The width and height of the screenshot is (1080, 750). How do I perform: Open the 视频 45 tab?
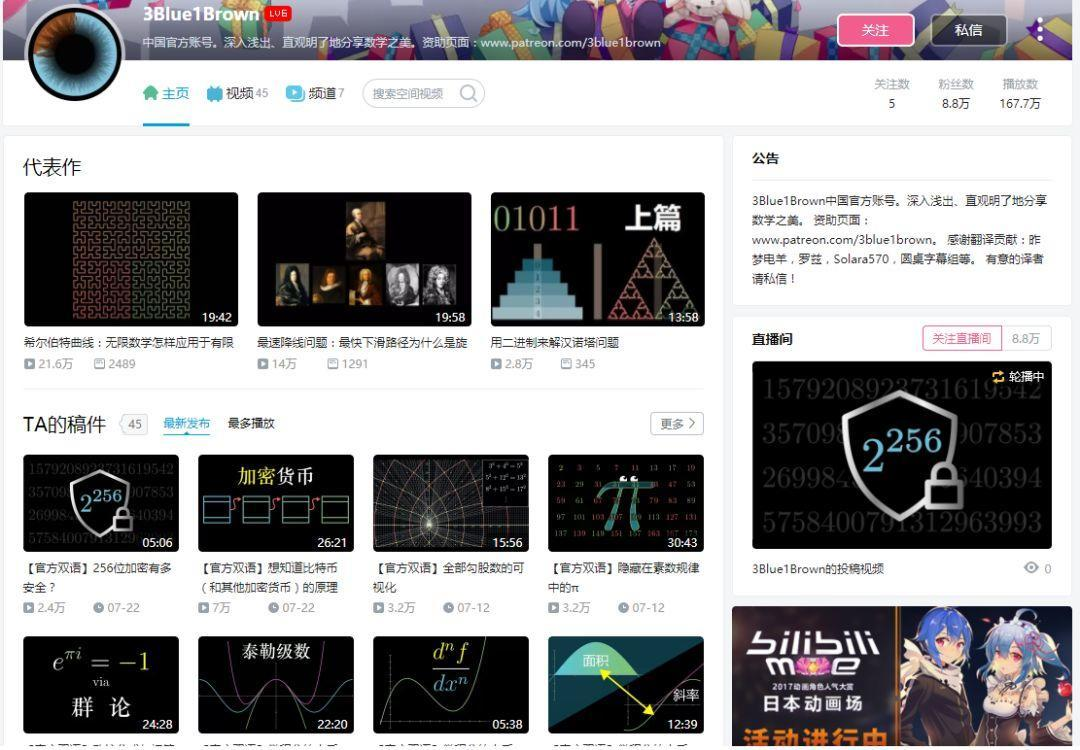238,93
